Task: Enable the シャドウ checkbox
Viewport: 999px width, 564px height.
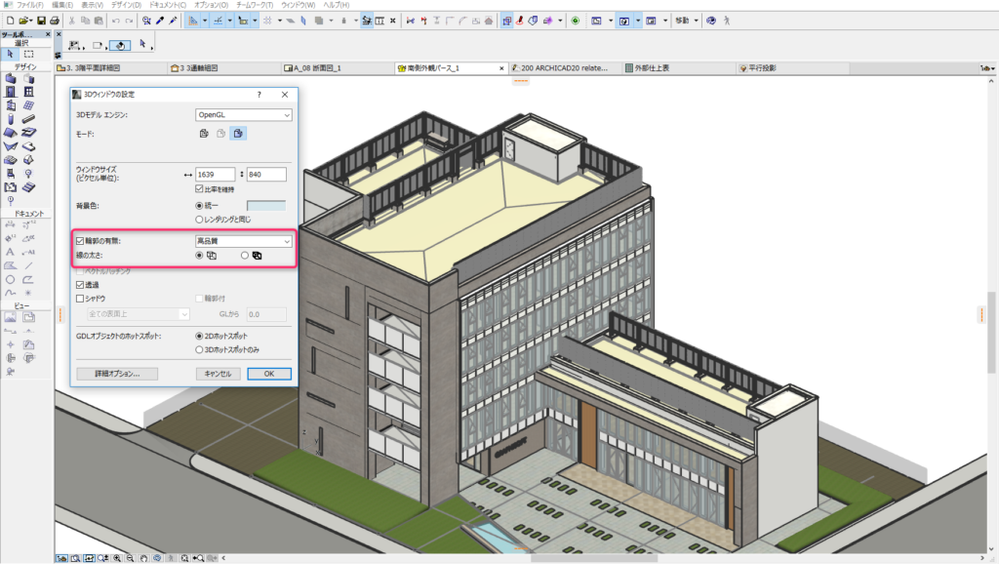Action: 81,298
